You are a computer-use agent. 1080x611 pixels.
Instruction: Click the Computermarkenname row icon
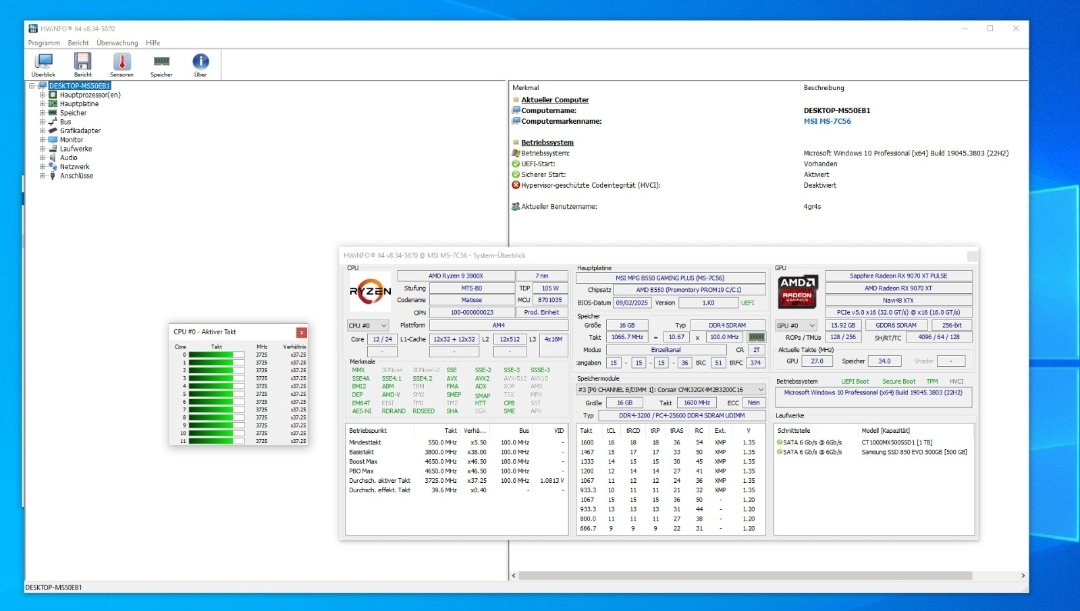click(x=516, y=121)
